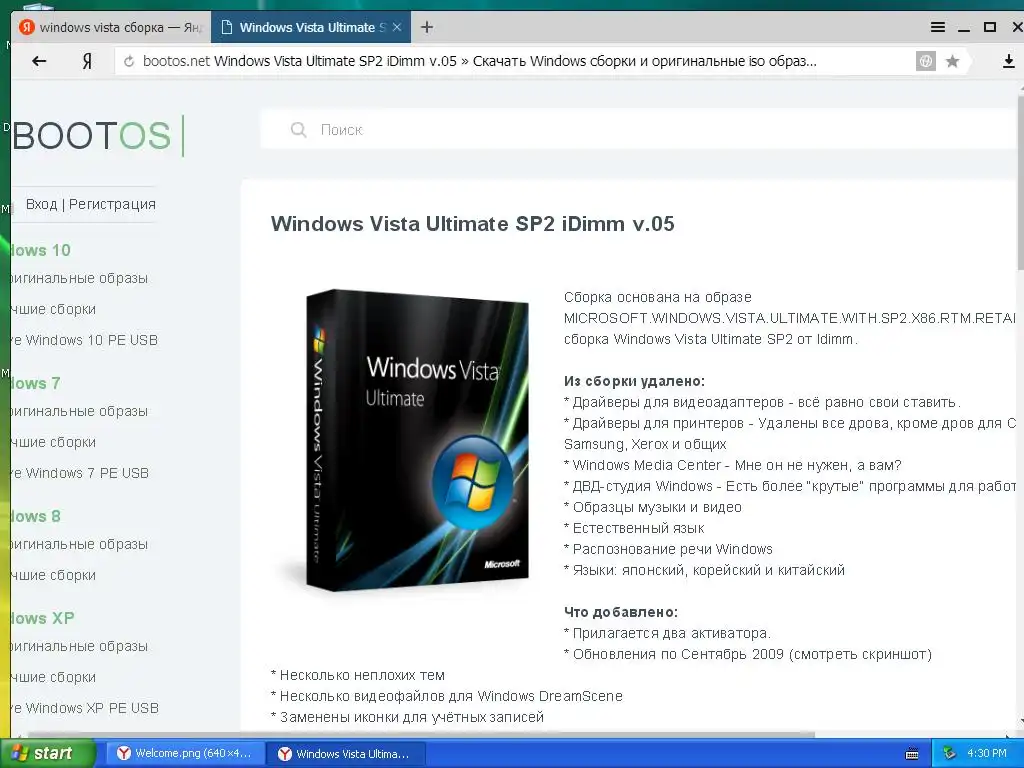Screen dimensions: 1024x768
Task: Click the address bar page title
Action: coord(515,61)
